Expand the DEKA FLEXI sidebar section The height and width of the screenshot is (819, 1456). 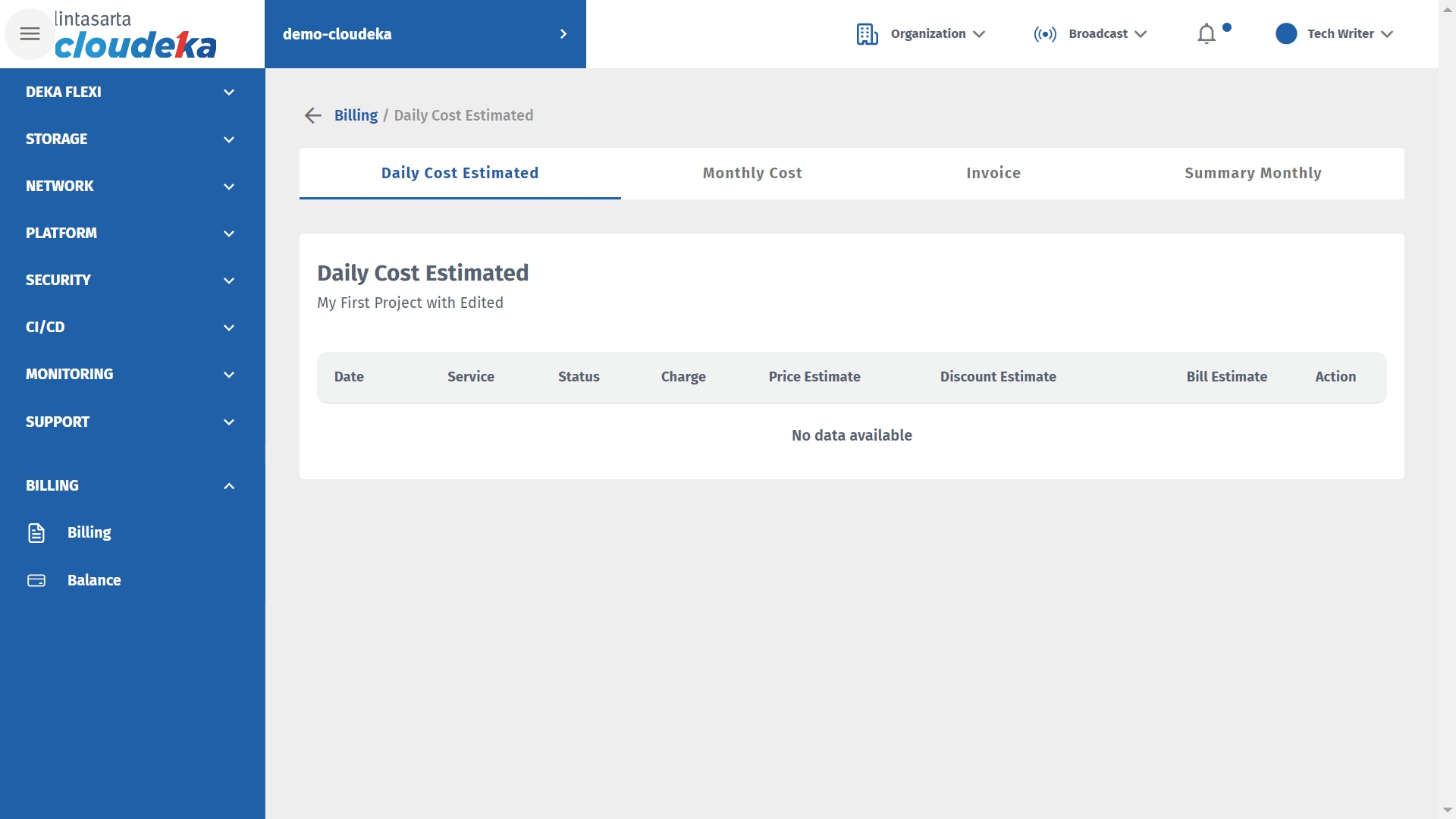[x=130, y=92]
